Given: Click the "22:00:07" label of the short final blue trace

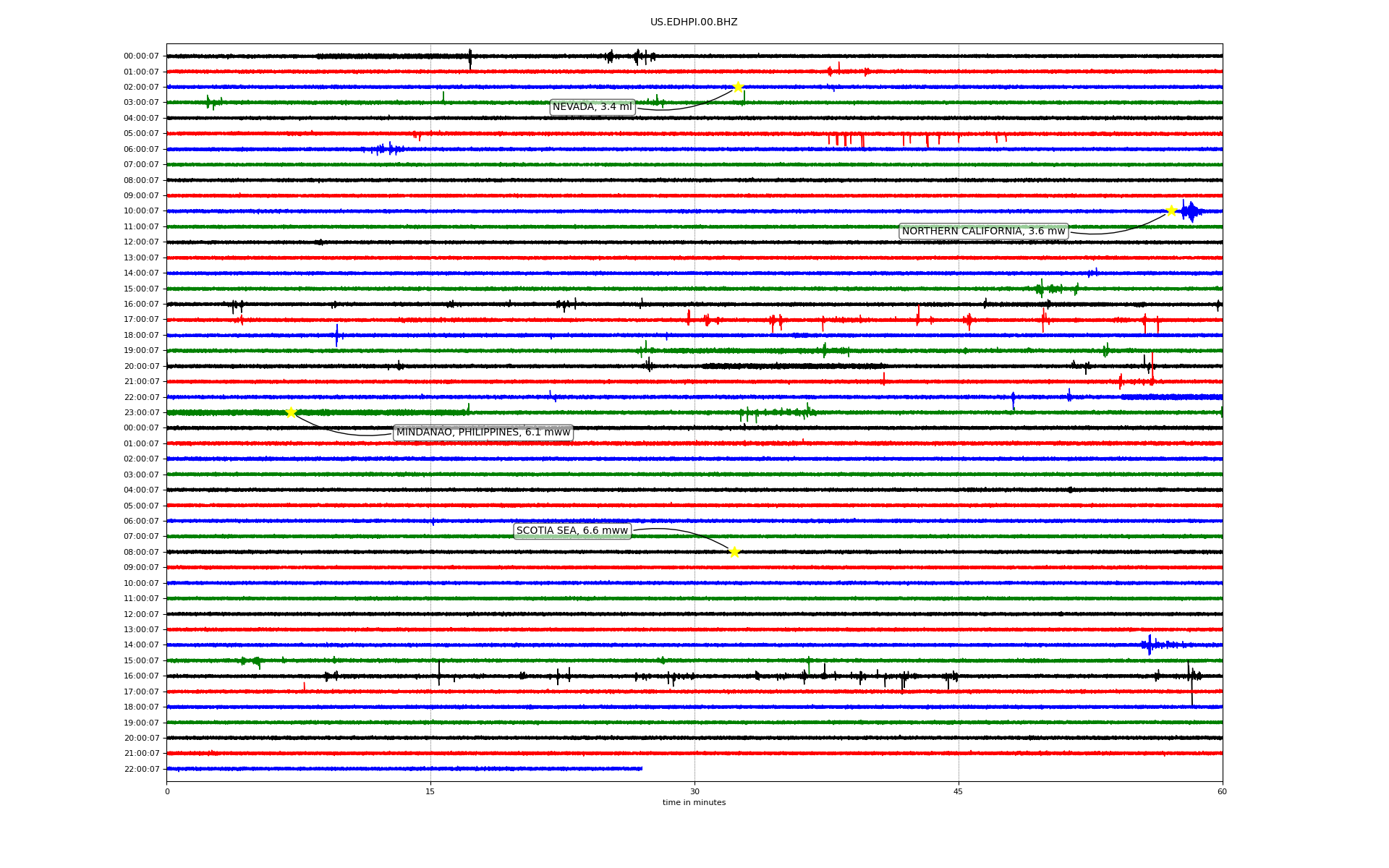Looking at the screenshot, I should point(141,770).
